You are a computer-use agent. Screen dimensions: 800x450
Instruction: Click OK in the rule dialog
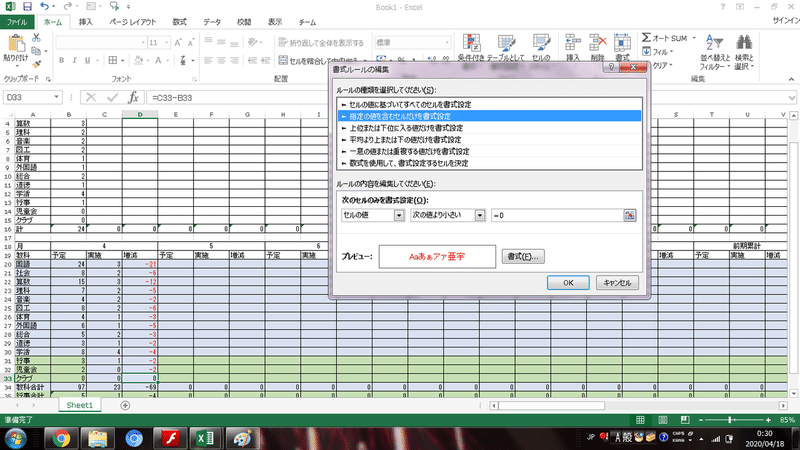click(x=568, y=283)
